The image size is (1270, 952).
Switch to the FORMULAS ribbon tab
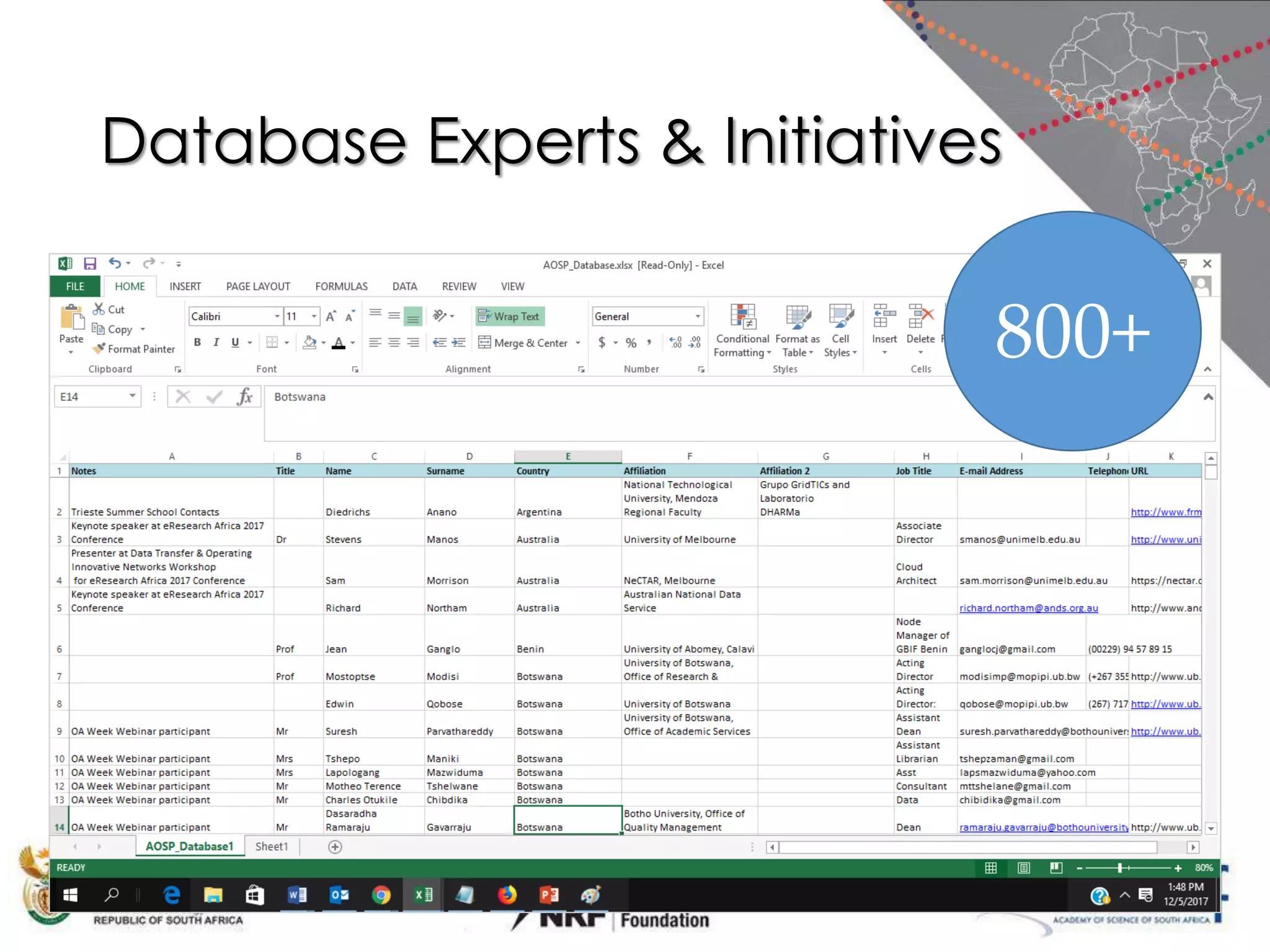point(341,286)
